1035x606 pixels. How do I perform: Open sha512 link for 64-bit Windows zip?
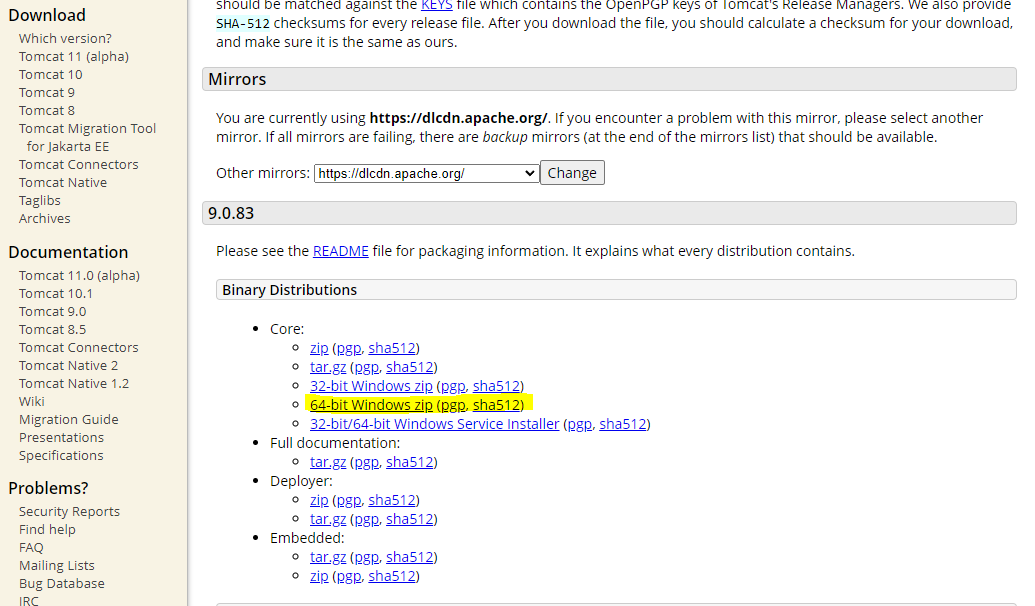click(496, 405)
